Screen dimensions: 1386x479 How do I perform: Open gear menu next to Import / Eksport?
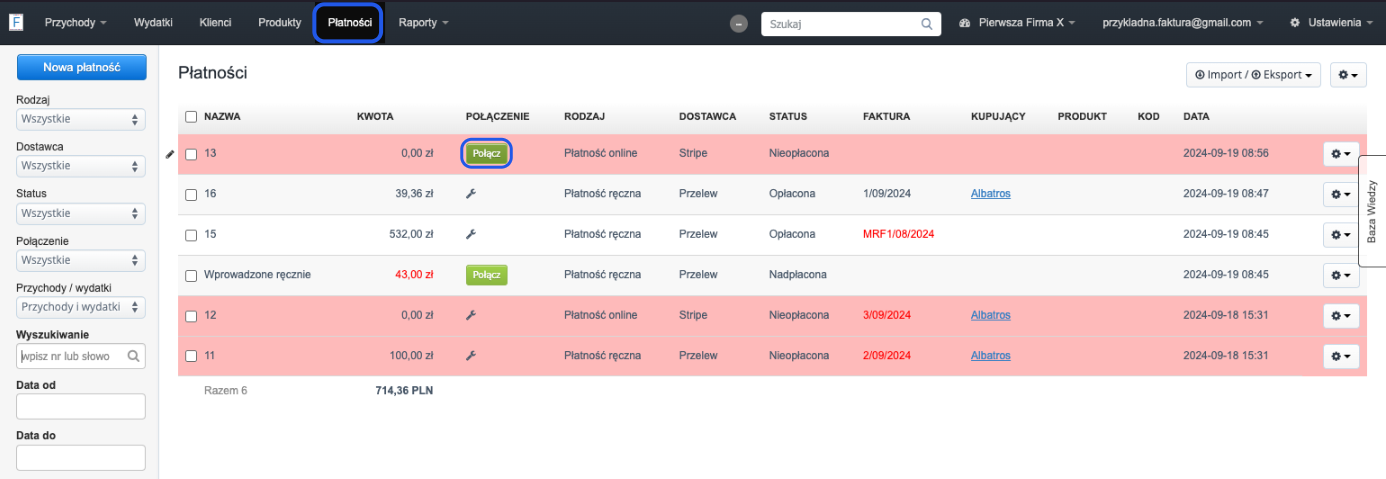1348,74
